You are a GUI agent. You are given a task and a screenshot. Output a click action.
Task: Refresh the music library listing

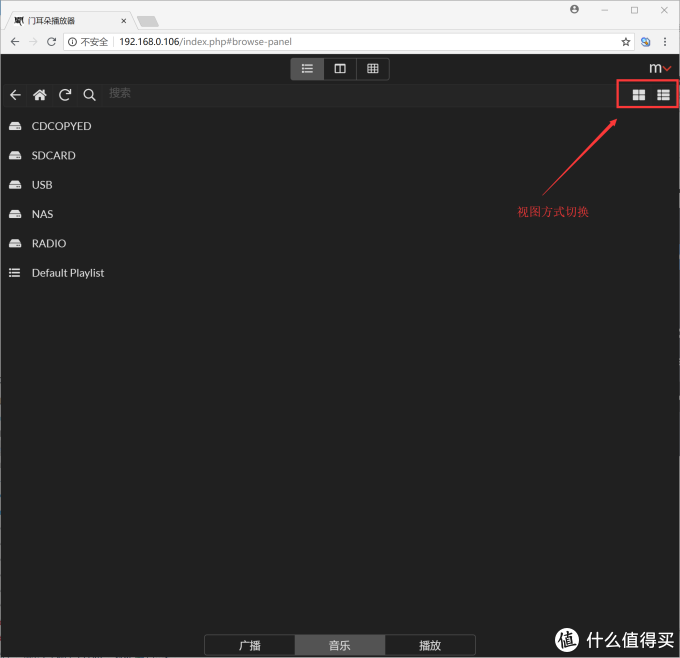(x=65, y=95)
